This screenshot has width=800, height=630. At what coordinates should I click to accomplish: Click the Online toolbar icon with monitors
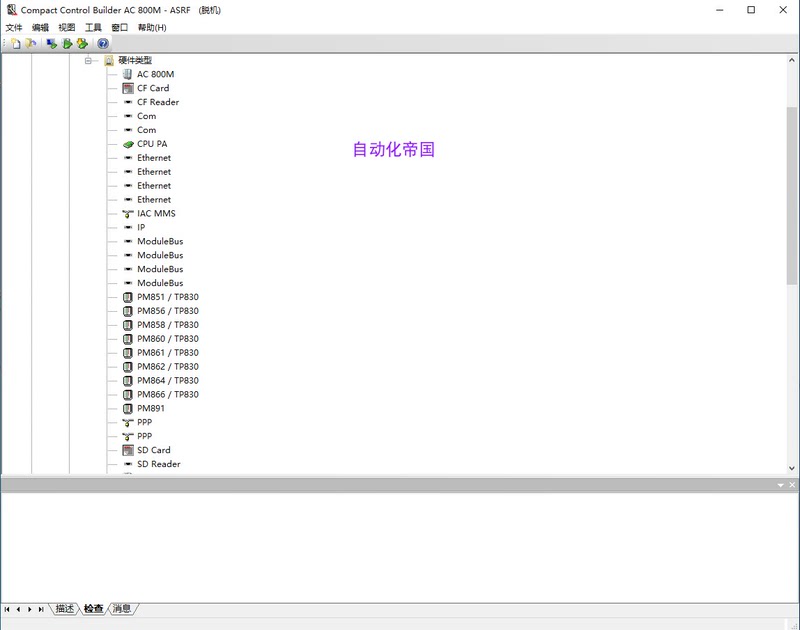(x=52, y=44)
